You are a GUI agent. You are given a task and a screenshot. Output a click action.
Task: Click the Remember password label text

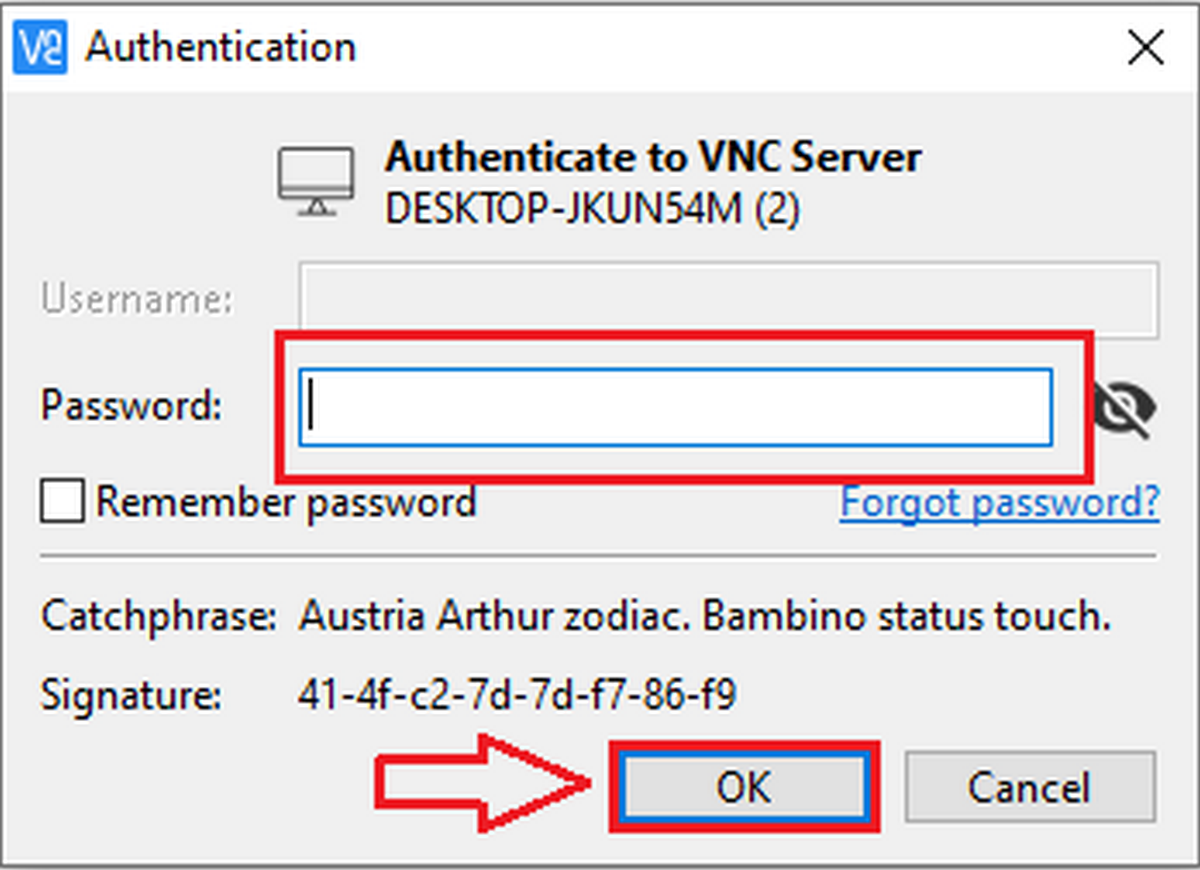(x=285, y=502)
